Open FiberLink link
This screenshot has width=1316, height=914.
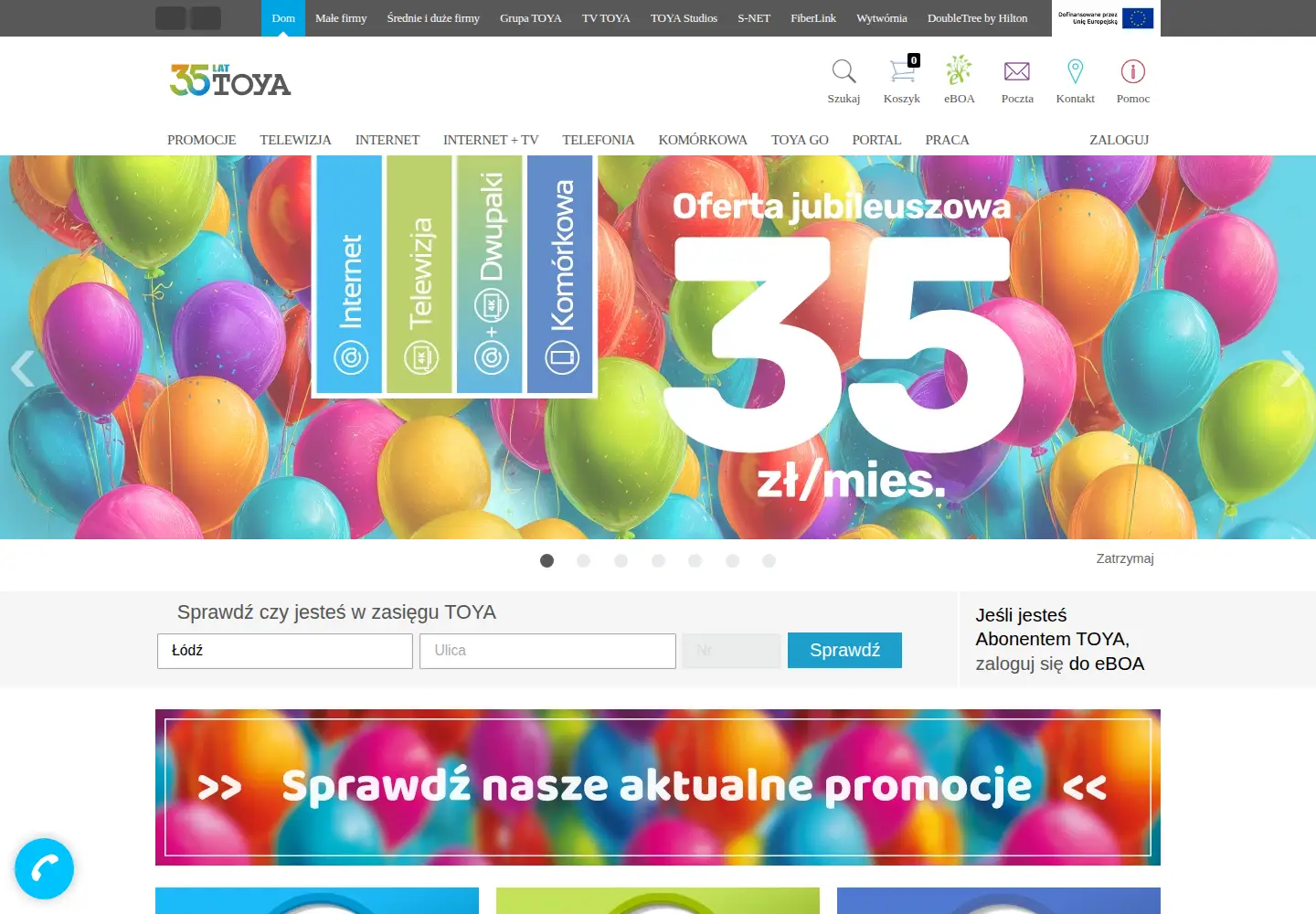coord(813,18)
